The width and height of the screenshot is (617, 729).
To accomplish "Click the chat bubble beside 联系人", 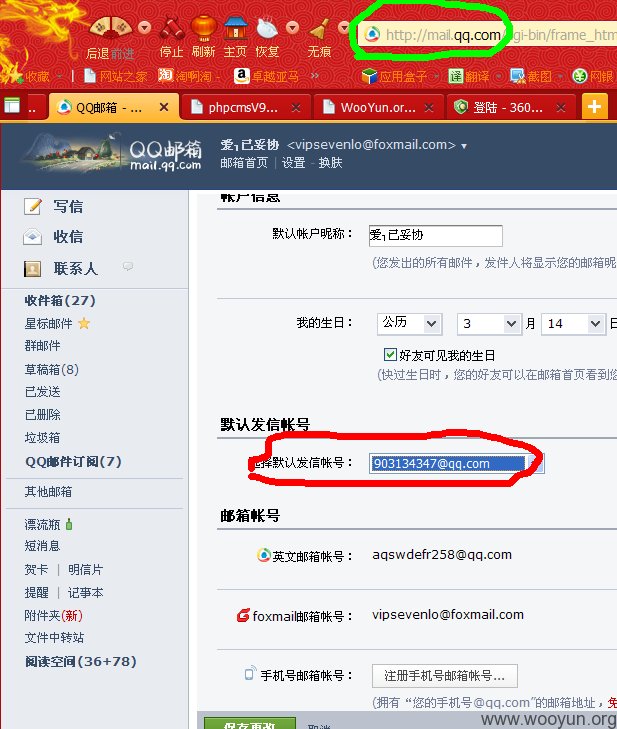I will click(x=128, y=266).
